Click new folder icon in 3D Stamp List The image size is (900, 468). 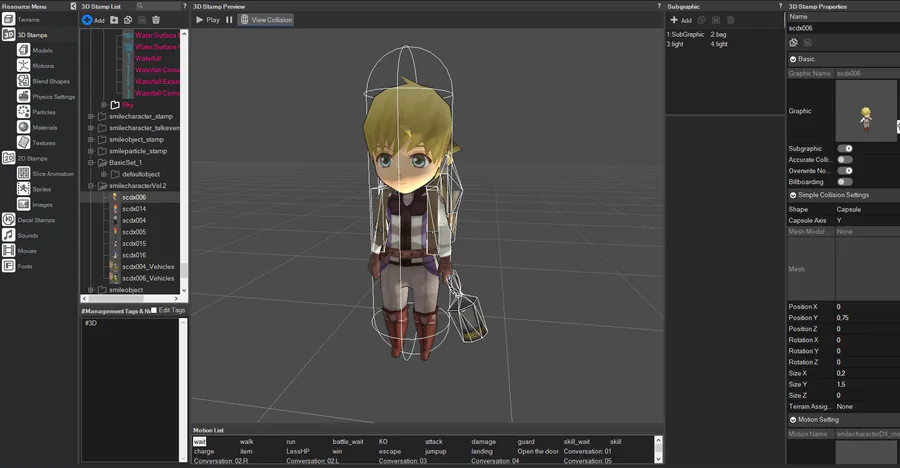coord(114,20)
